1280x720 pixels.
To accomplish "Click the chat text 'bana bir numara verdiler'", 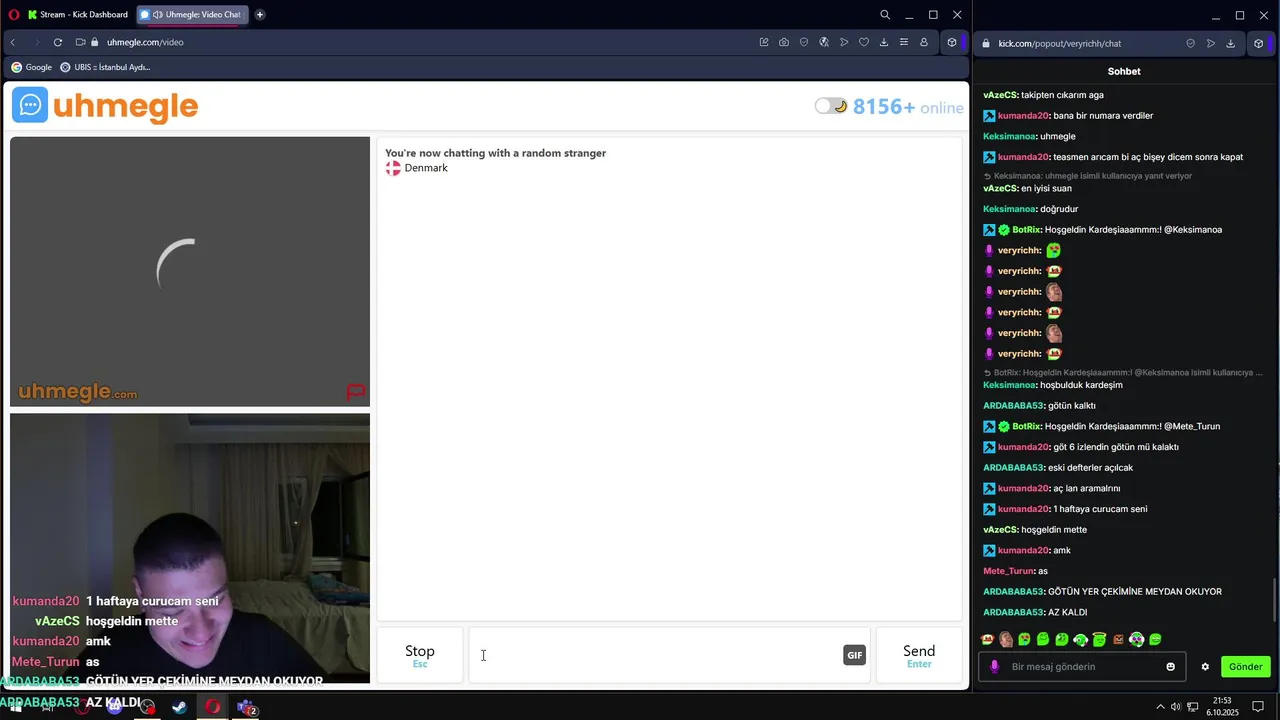I will (x=1103, y=116).
